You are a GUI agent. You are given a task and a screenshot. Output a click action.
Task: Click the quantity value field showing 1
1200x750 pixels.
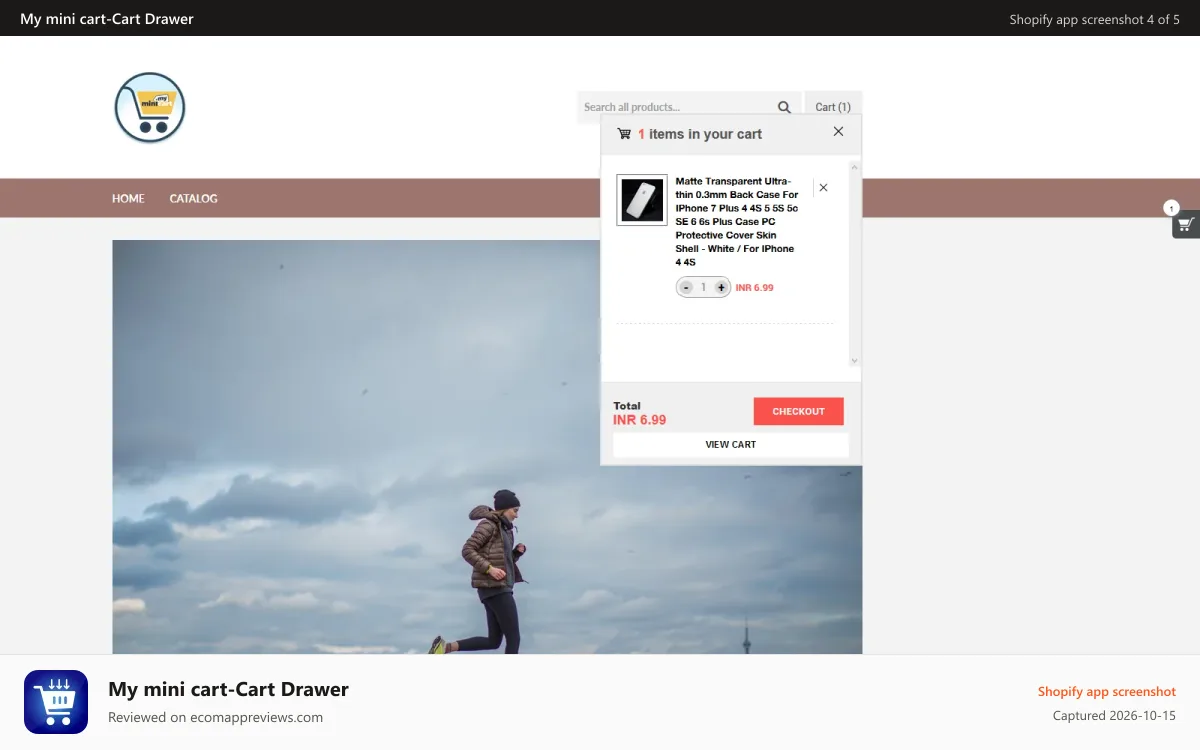click(703, 287)
